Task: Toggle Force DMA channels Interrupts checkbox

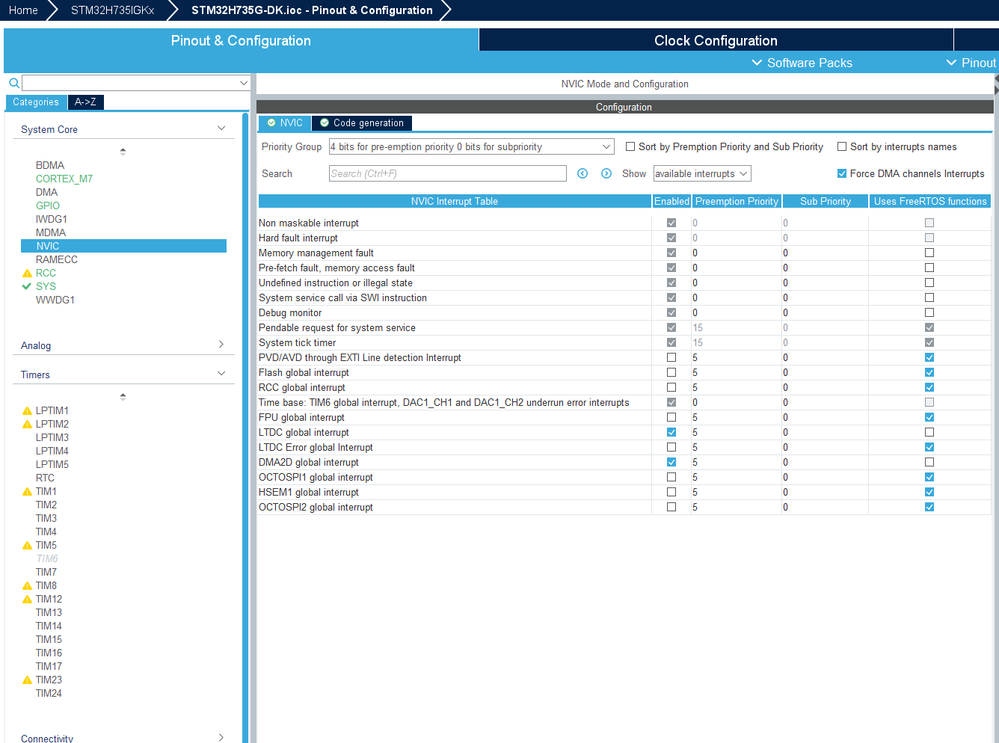Action: click(842, 173)
